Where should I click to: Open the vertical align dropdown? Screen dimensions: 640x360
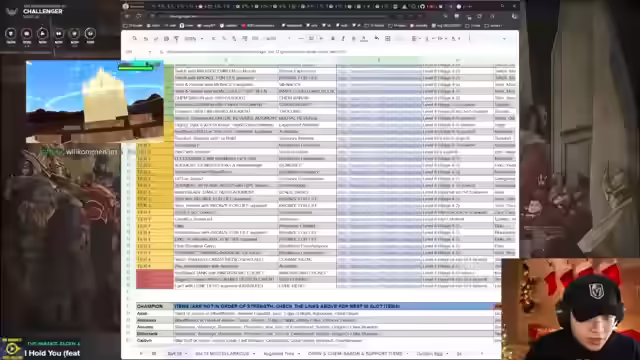click(428, 38)
